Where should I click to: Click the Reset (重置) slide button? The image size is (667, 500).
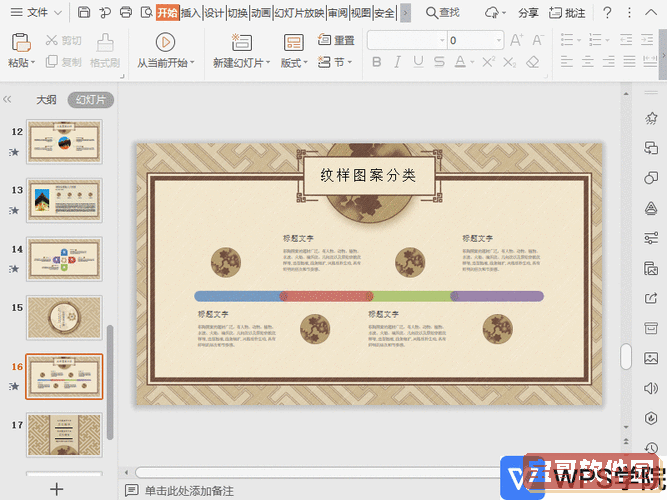pos(336,40)
